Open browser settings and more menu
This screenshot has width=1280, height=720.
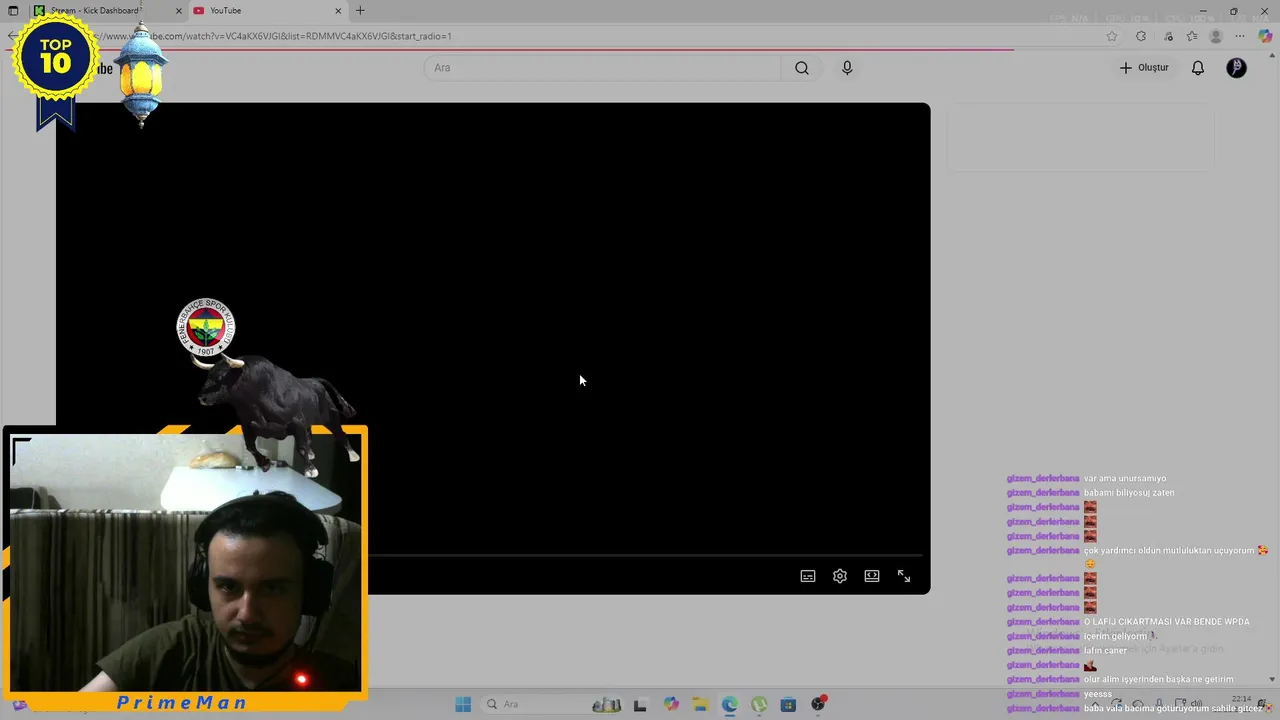point(1240,36)
